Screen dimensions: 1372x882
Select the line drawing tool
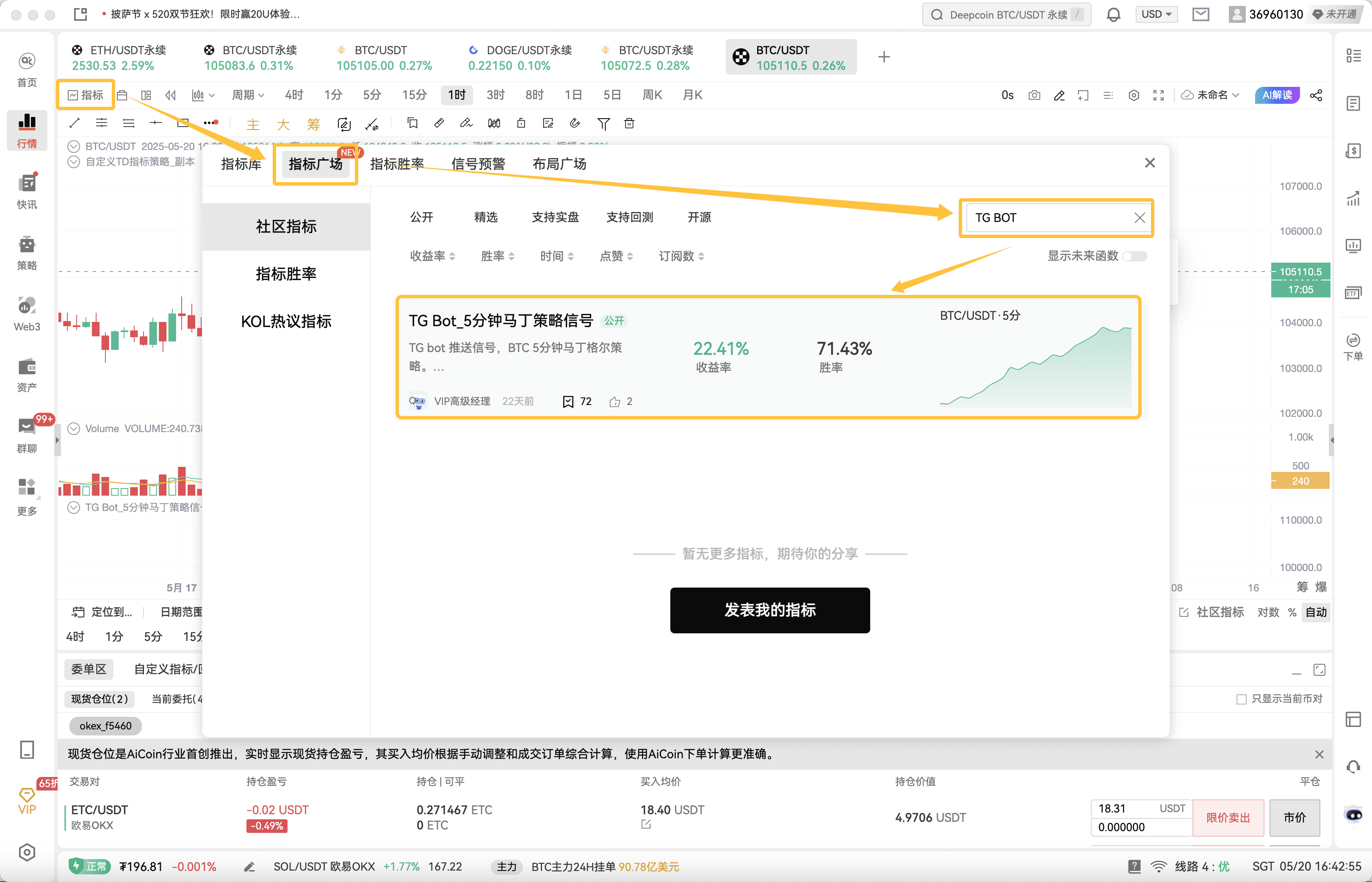75,123
